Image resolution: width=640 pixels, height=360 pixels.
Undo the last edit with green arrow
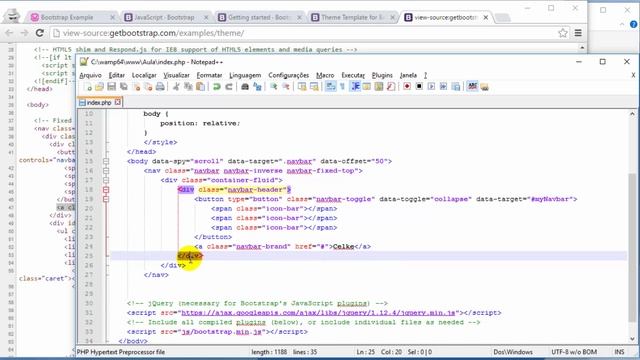[217, 87]
